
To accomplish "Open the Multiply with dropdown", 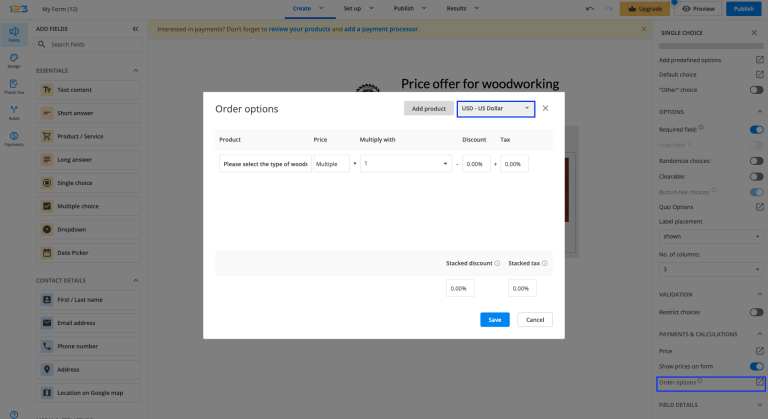I will (406, 164).
